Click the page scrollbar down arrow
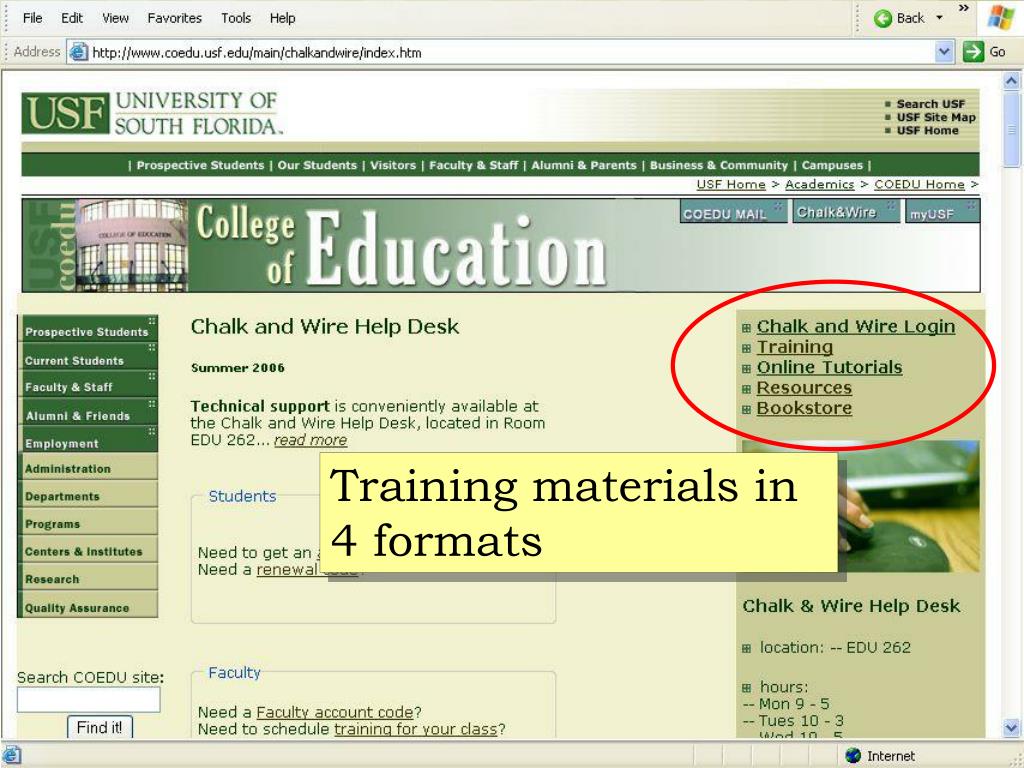 click(1011, 727)
